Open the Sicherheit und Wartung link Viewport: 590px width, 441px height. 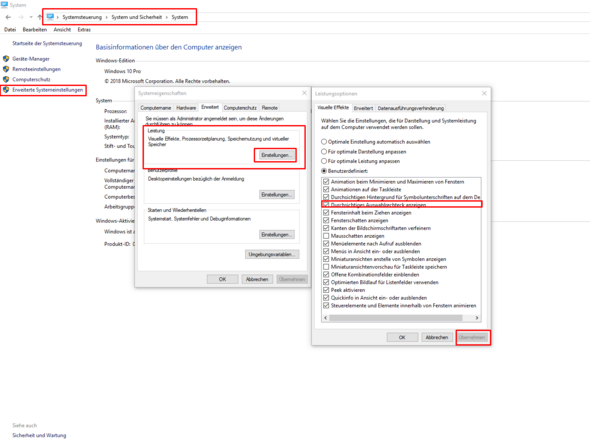(x=39, y=435)
